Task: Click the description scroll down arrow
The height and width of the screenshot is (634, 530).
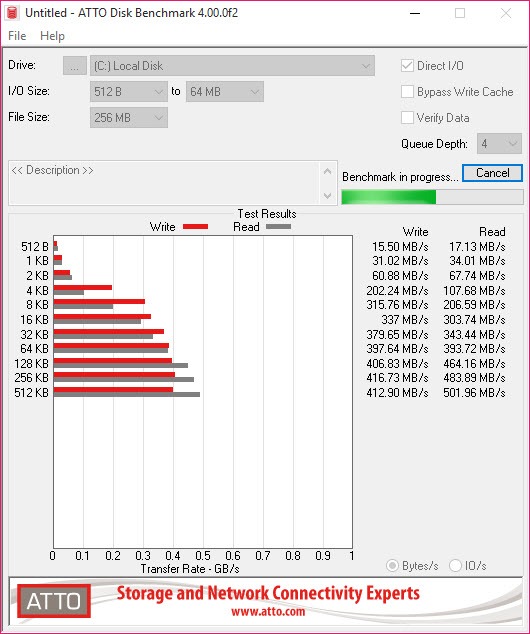Action: tap(327, 196)
